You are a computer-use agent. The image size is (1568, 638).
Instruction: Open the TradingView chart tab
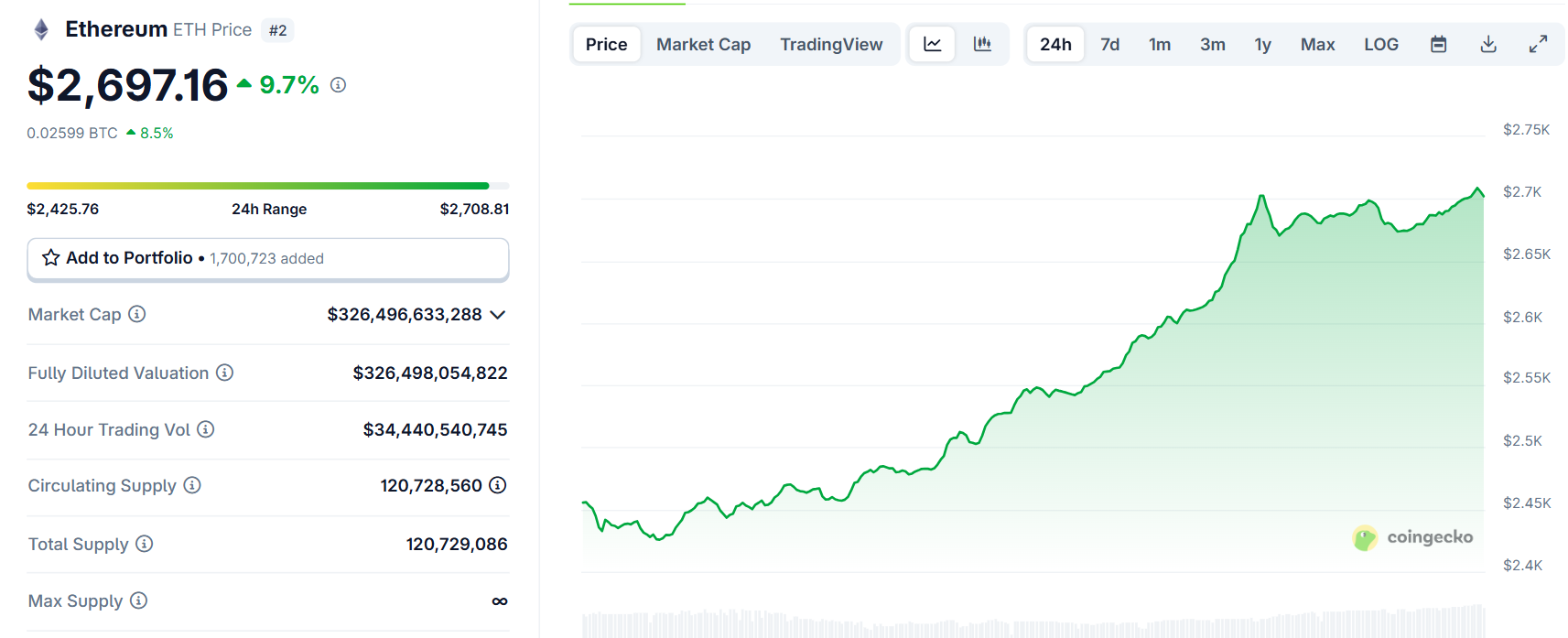[831, 44]
